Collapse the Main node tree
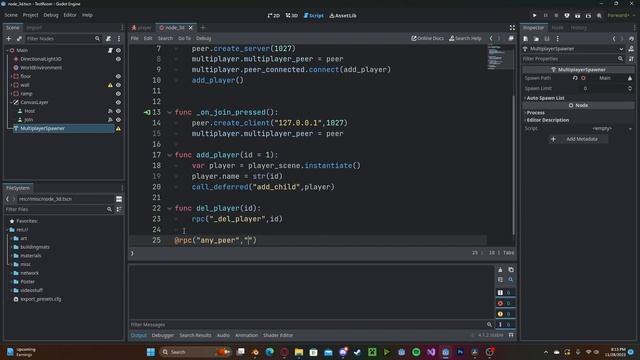The width and height of the screenshot is (640, 360). 7,50
